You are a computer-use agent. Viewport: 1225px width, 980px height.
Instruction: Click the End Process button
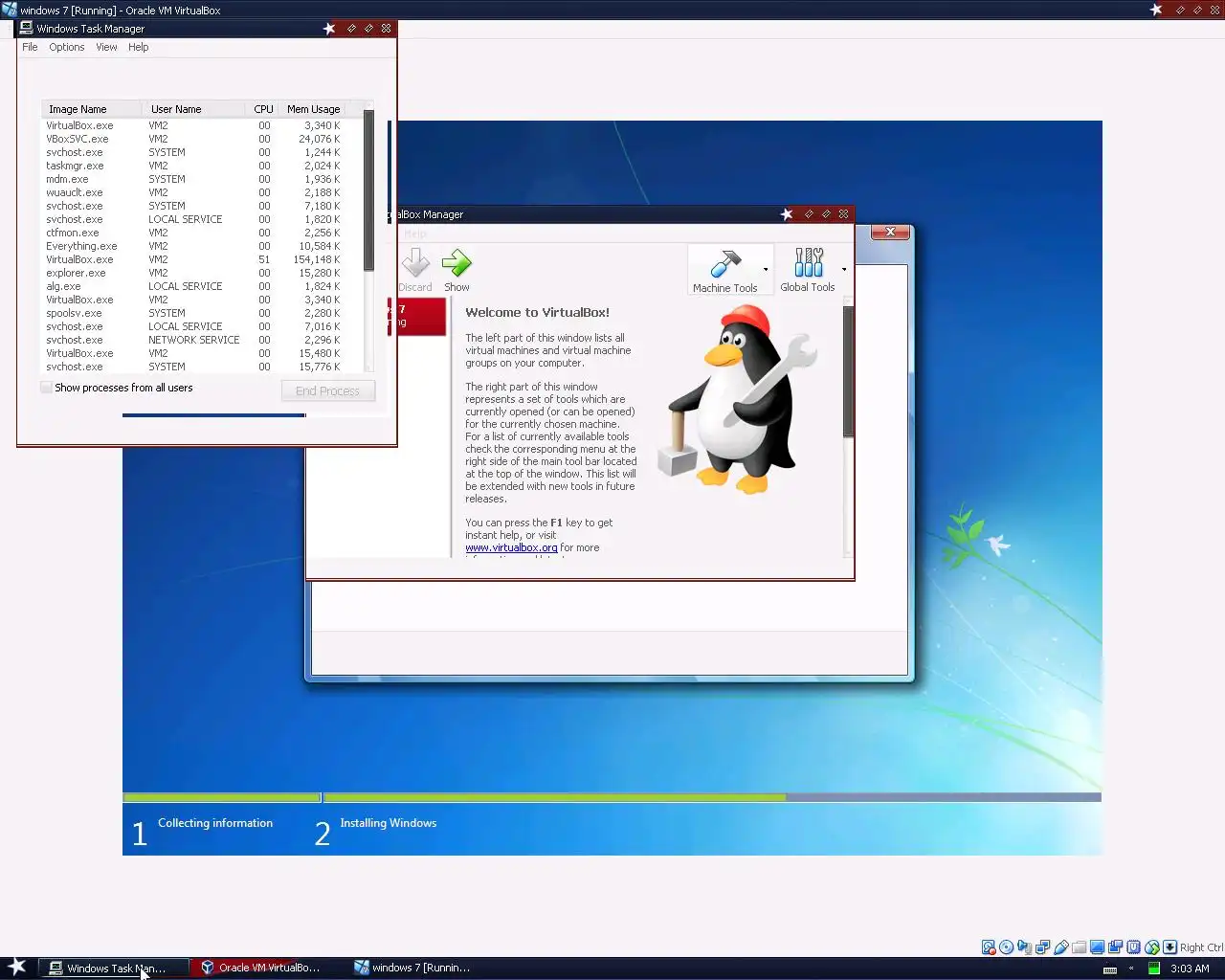coord(327,390)
